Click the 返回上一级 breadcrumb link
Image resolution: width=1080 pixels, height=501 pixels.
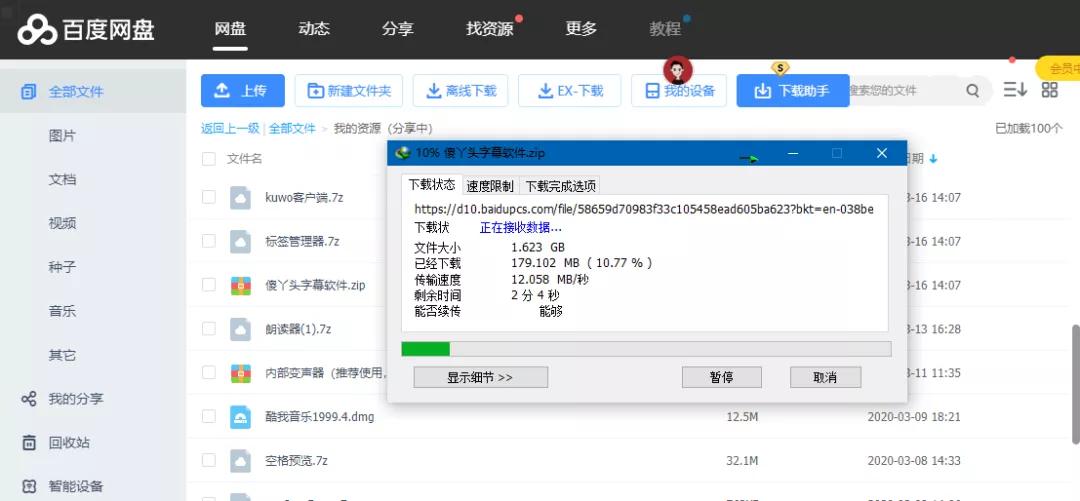(x=230, y=128)
